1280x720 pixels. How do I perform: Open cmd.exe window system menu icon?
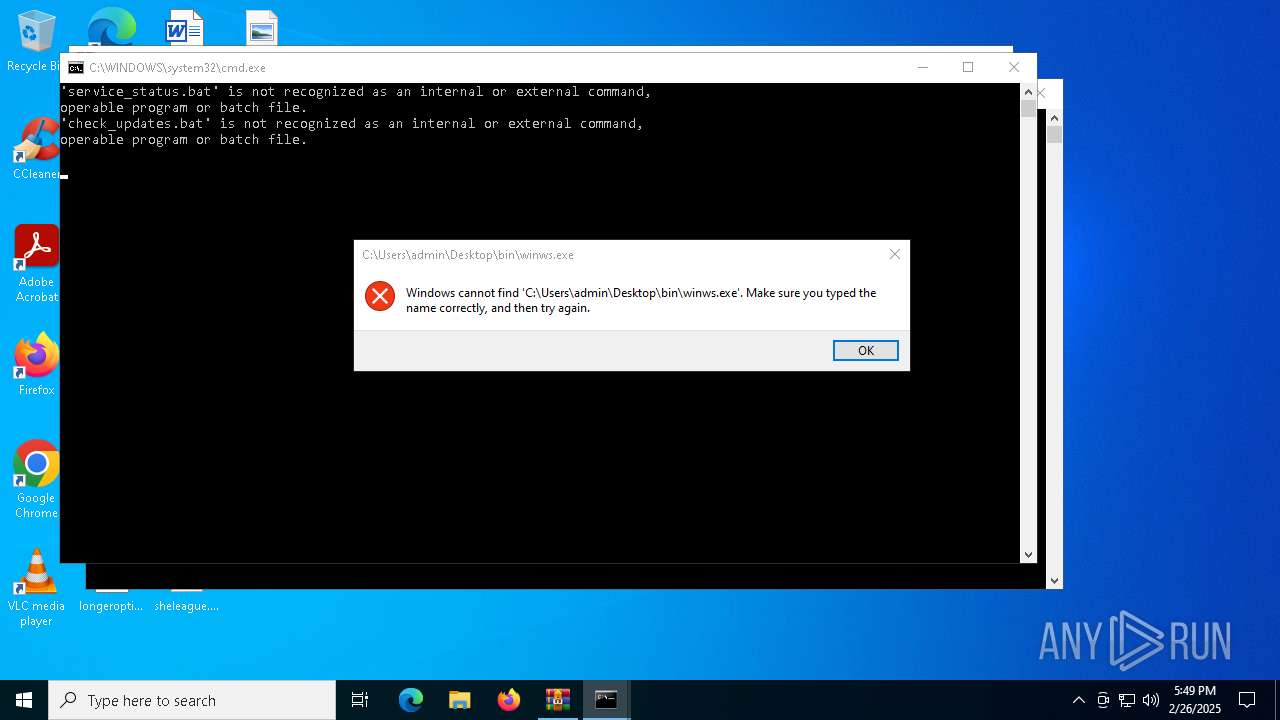75,68
